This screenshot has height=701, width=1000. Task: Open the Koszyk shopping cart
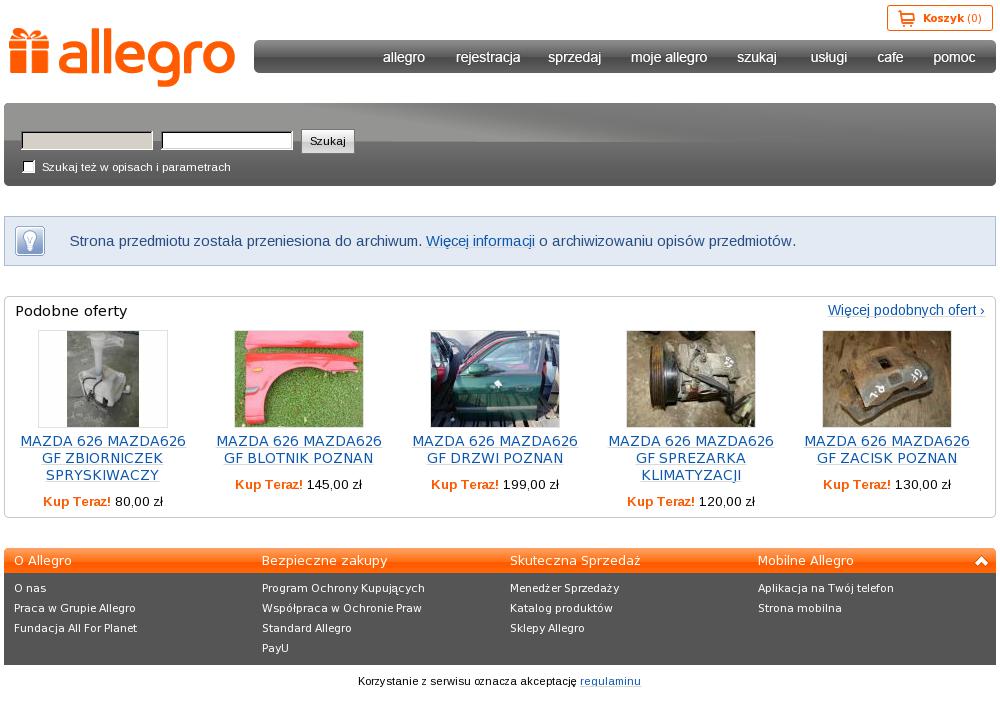click(x=939, y=18)
